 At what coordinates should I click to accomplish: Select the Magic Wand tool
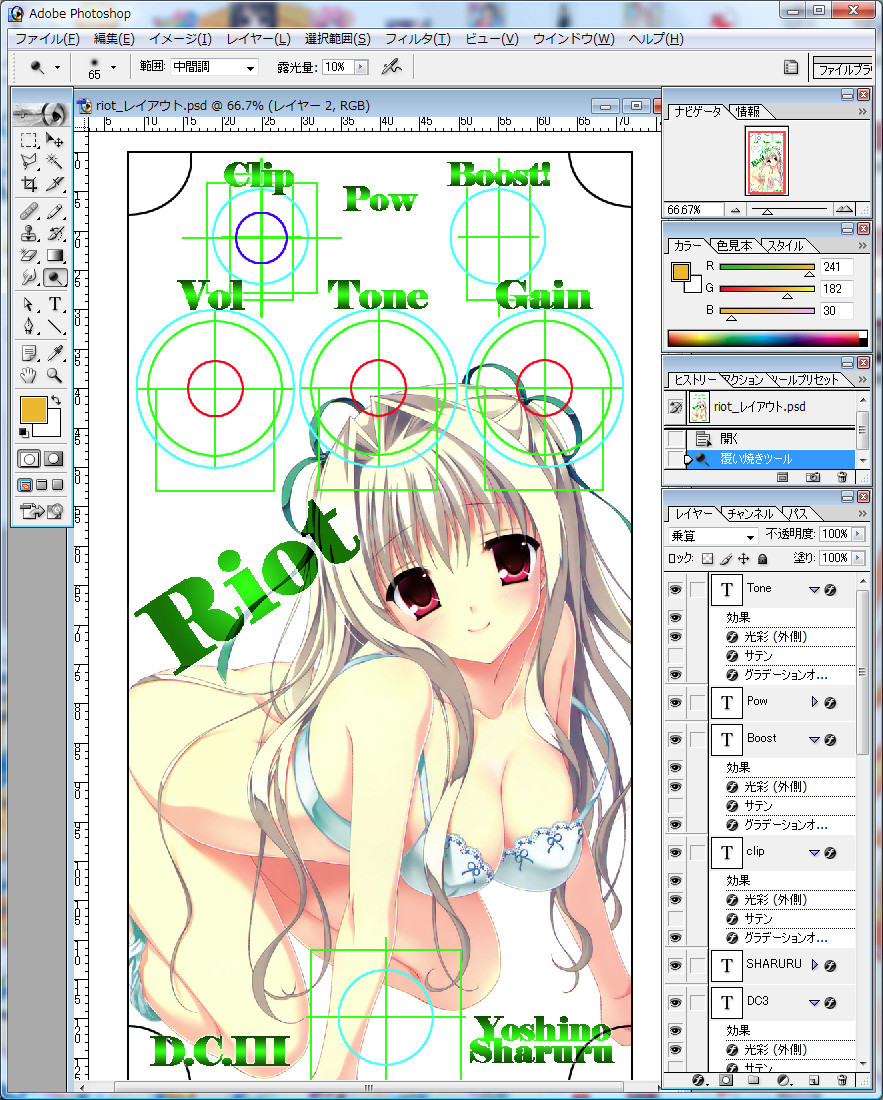pyautogui.click(x=55, y=162)
